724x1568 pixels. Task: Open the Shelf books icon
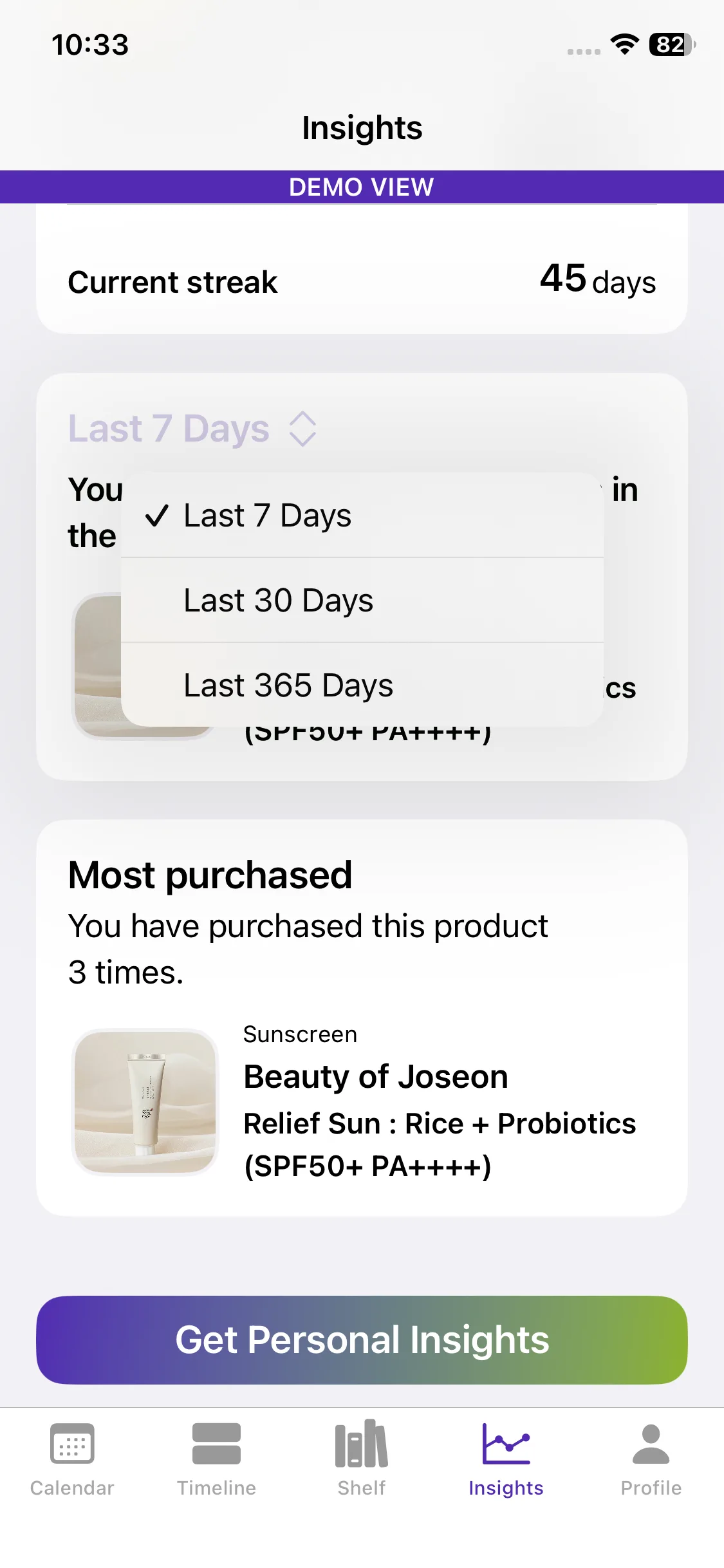pos(361,1444)
